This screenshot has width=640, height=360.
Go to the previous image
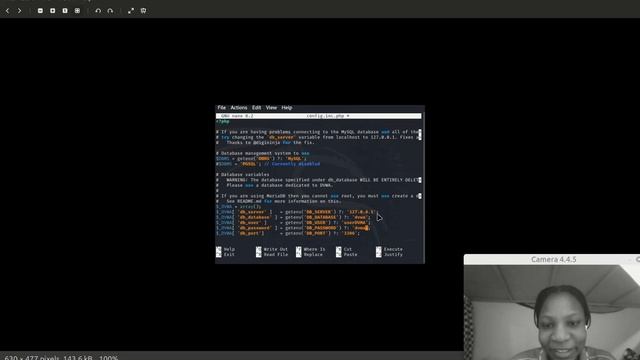click(x=7, y=11)
